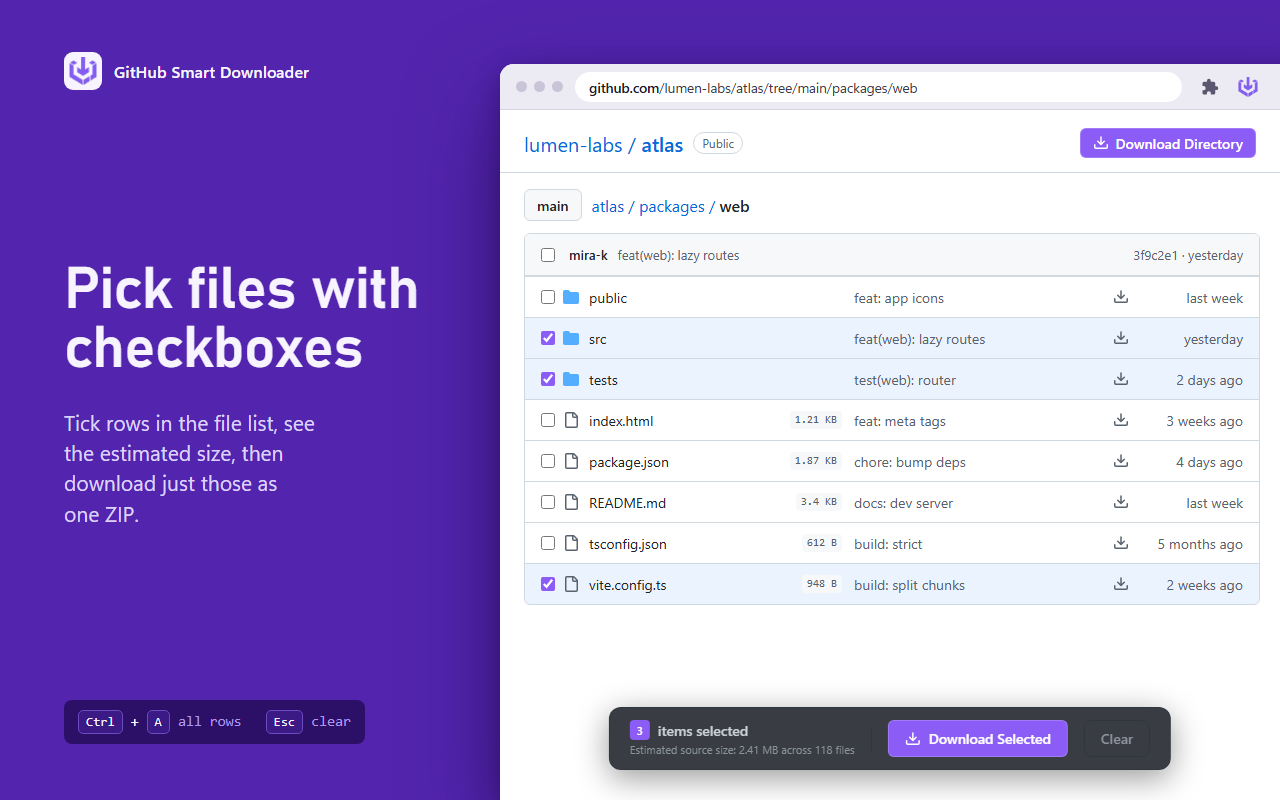The height and width of the screenshot is (800, 1280).
Task: Download index.html via its row icon
Action: tap(1121, 421)
